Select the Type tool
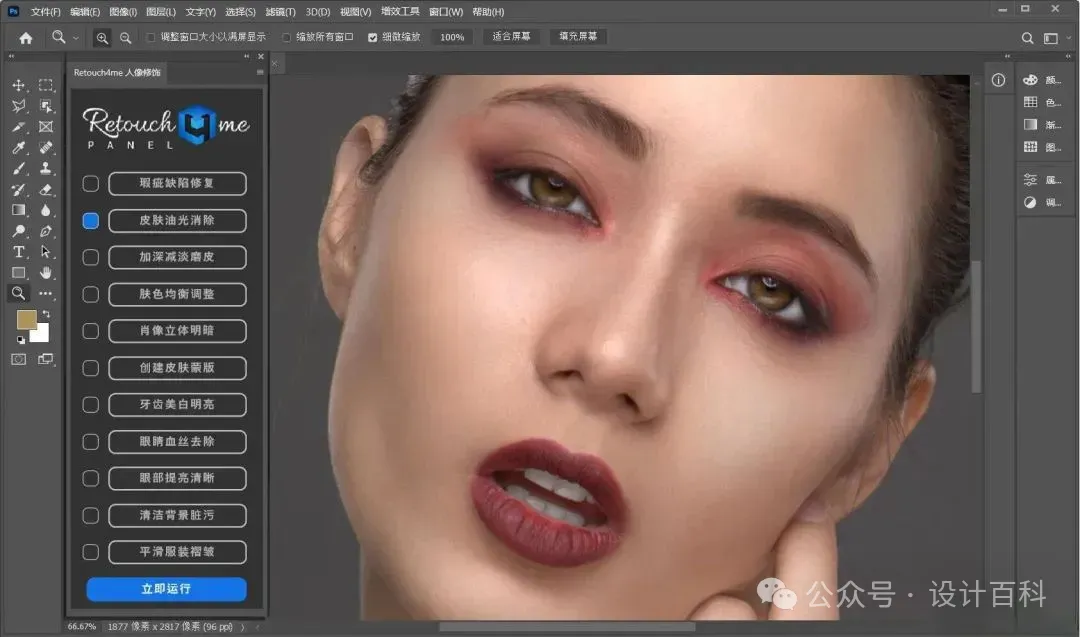The height and width of the screenshot is (637, 1080). point(19,252)
